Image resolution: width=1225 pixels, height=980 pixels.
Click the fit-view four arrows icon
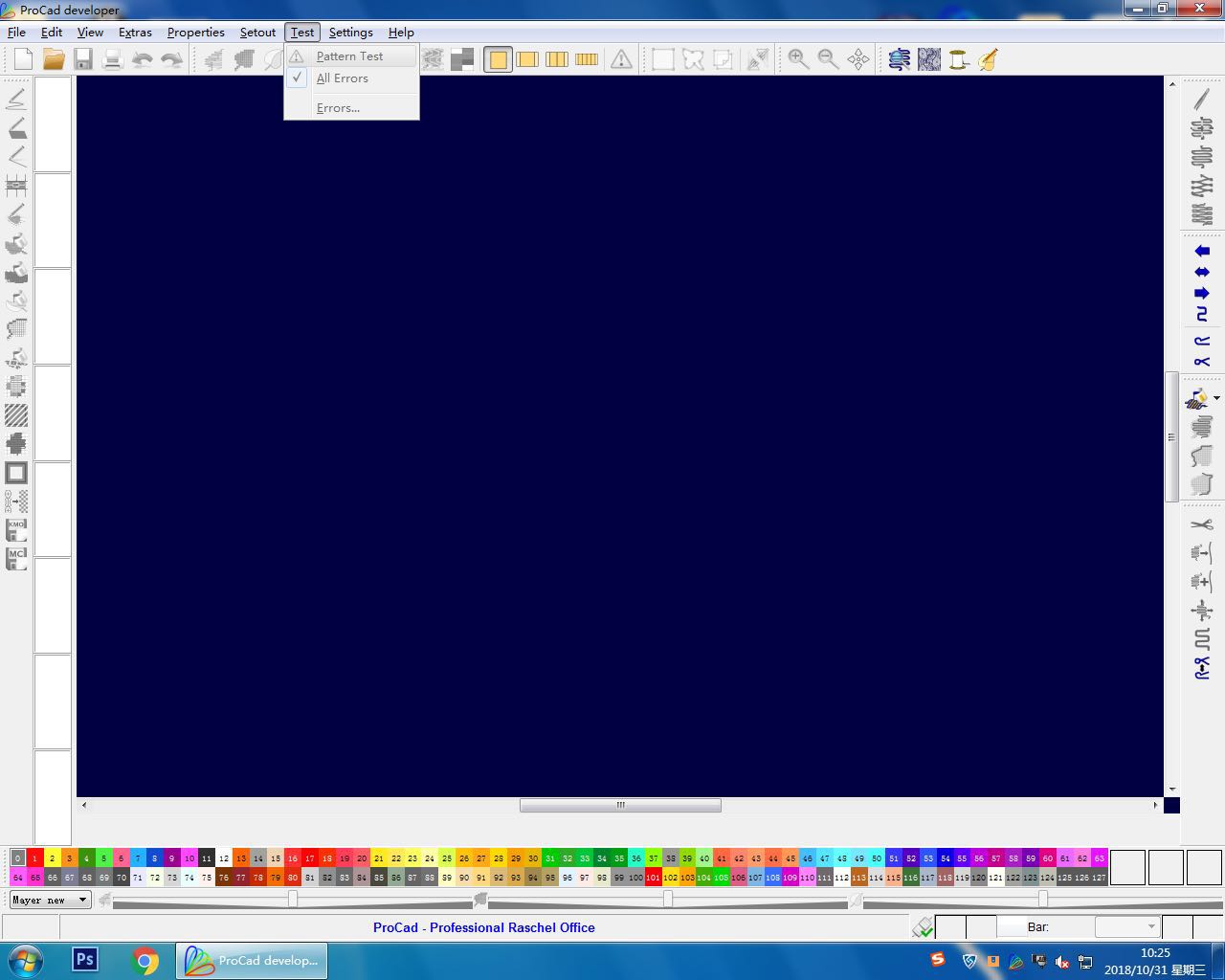point(858,59)
